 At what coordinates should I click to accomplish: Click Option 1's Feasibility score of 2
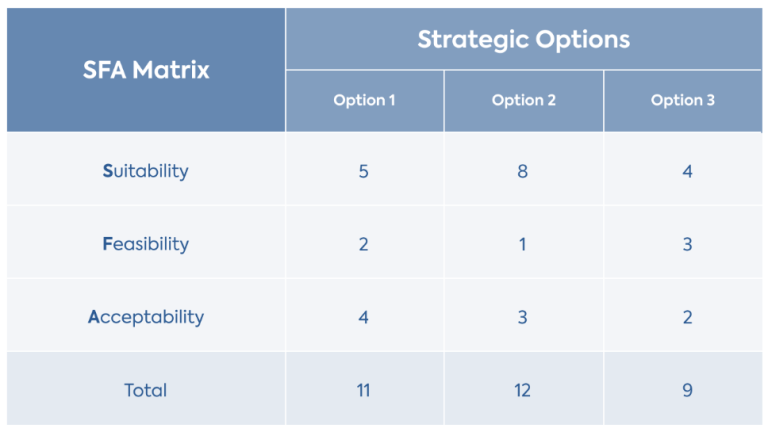point(364,244)
